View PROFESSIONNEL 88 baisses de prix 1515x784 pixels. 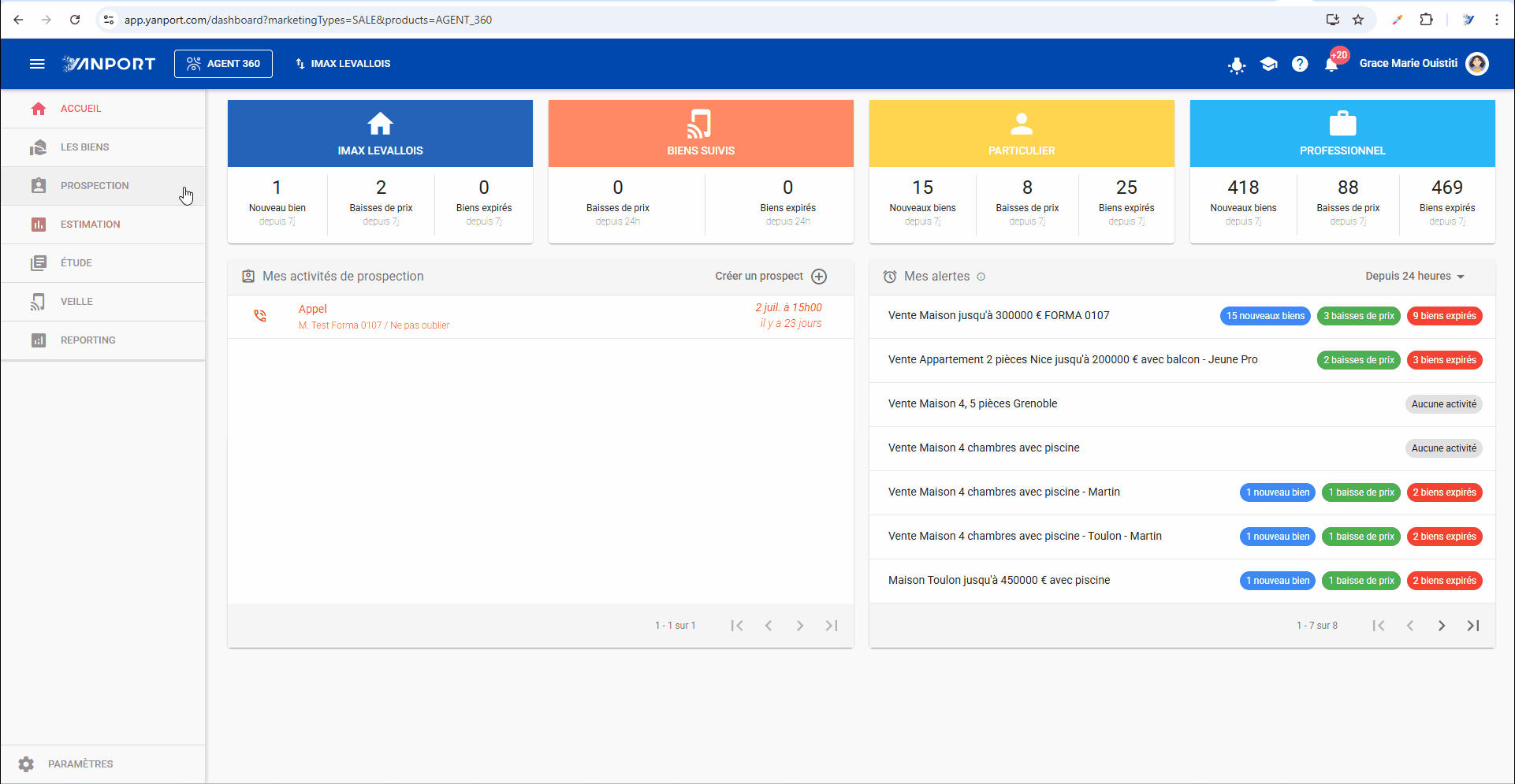click(1348, 203)
